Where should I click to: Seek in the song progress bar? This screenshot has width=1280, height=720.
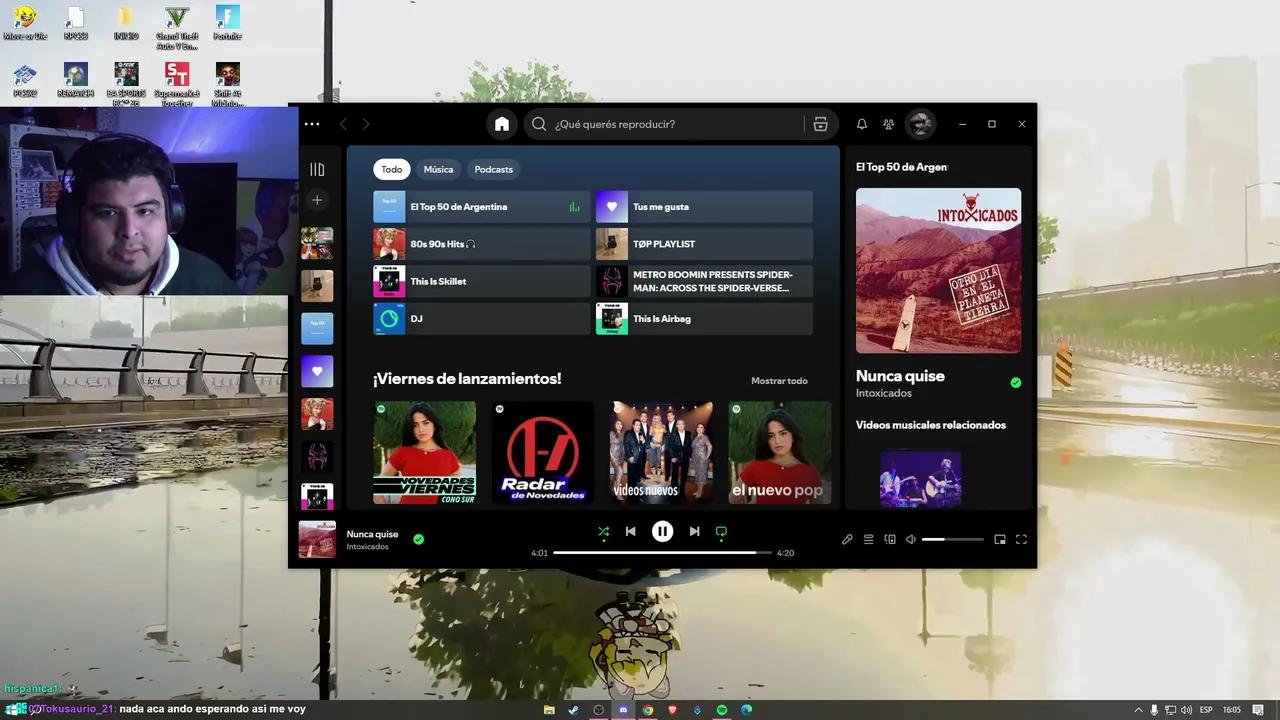(662, 552)
